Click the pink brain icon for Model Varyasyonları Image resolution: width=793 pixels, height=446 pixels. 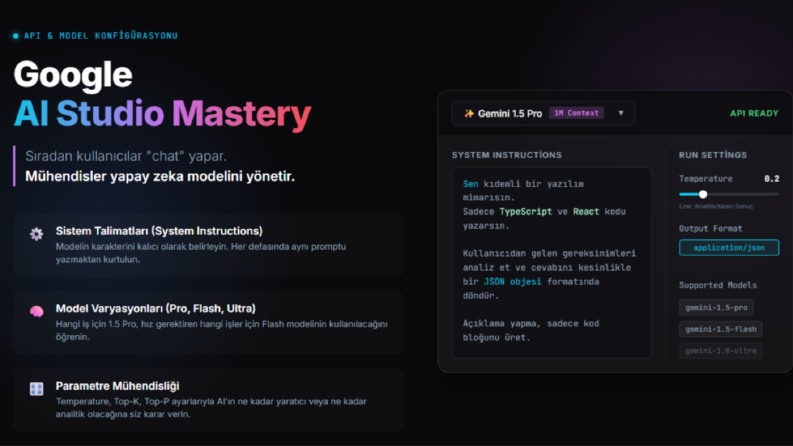click(36, 311)
